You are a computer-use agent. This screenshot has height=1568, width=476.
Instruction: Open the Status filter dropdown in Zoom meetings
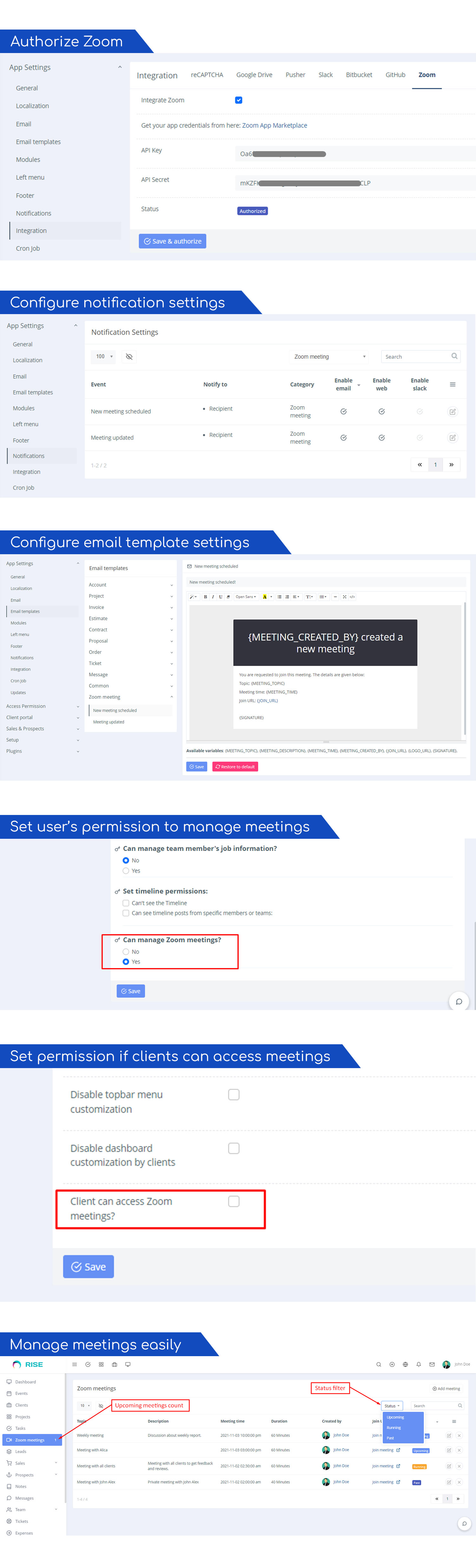point(392,1406)
